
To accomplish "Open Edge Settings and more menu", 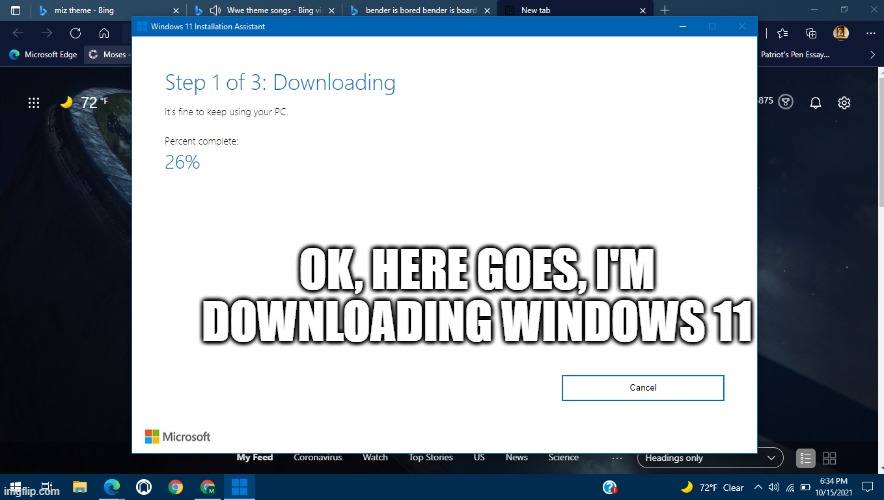I will pyautogui.click(x=870, y=33).
